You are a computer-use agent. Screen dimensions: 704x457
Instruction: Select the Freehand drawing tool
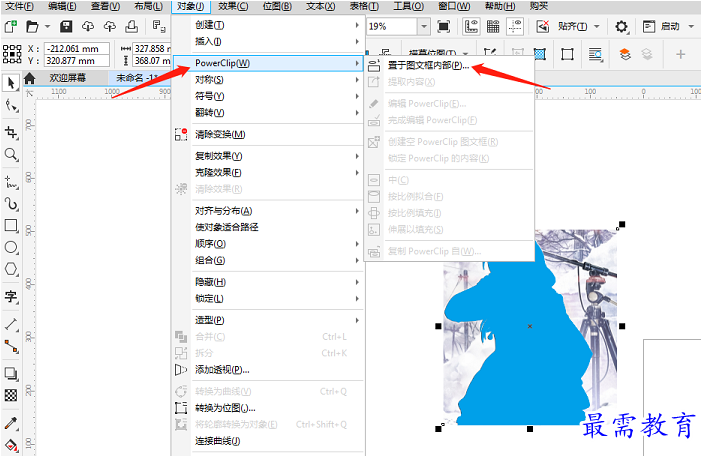point(11,182)
